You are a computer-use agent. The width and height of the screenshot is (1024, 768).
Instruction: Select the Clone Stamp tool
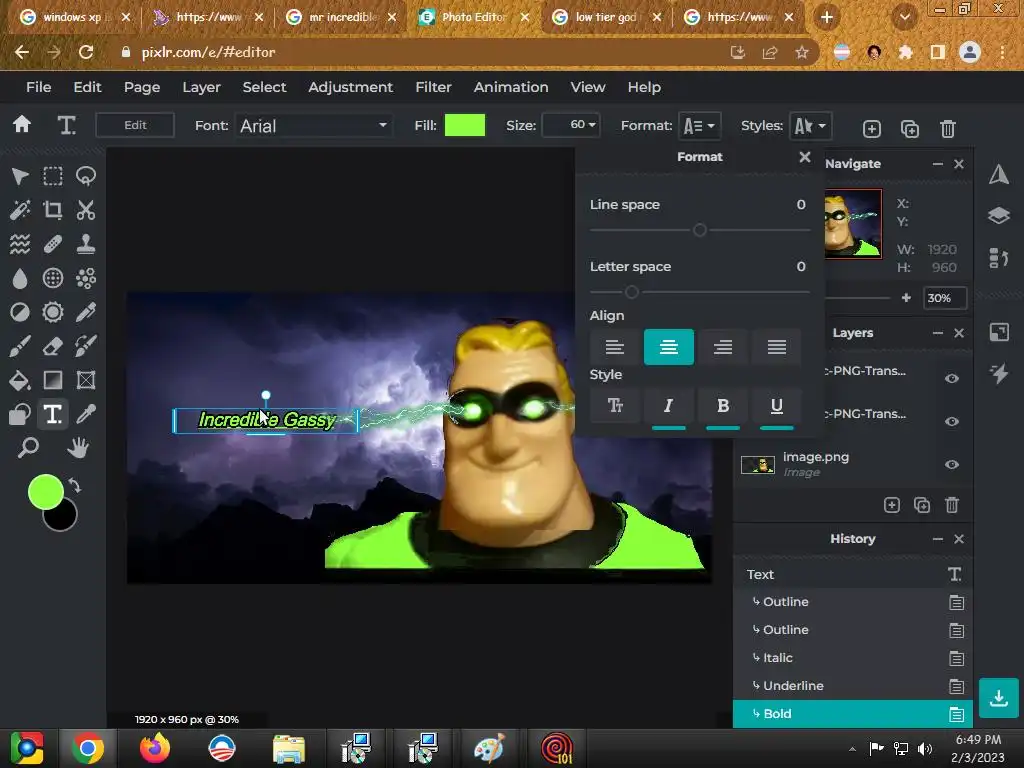click(86, 244)
